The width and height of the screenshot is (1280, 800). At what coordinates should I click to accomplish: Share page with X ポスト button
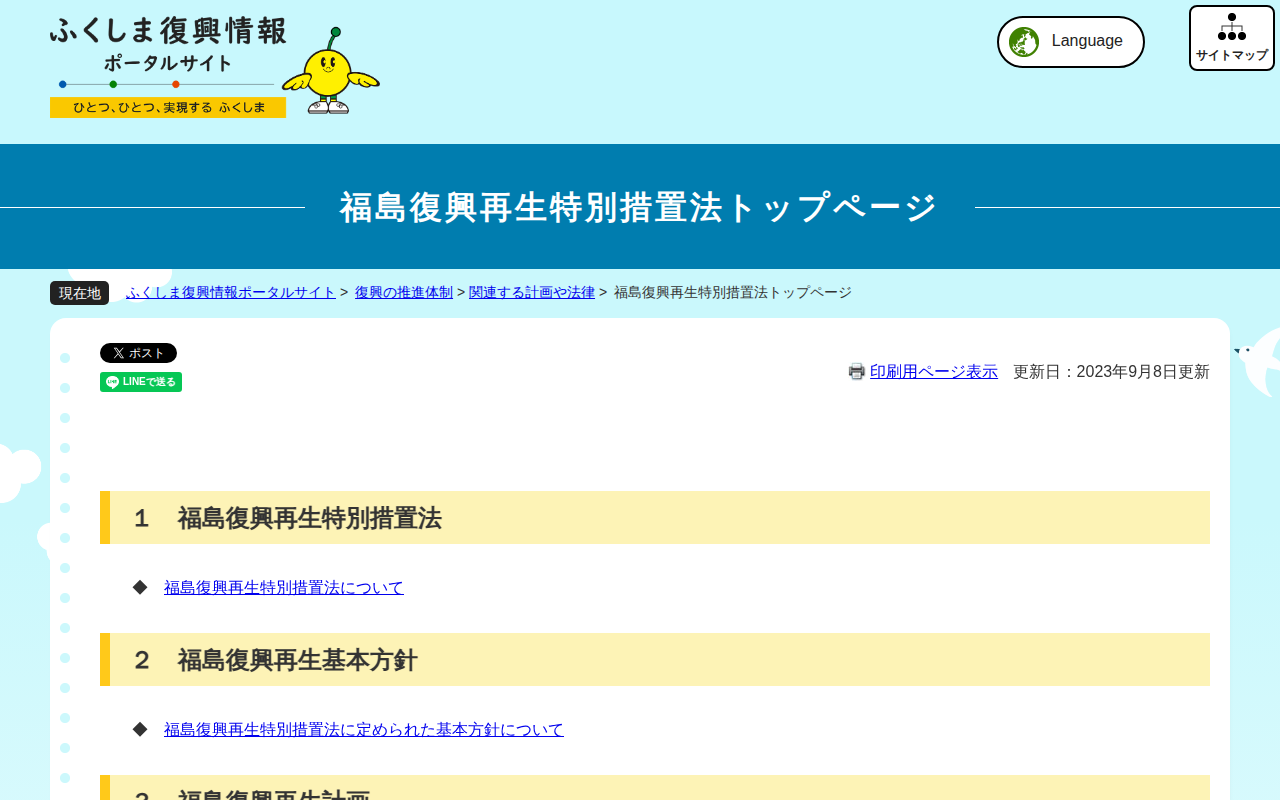[x=138, y=353]
